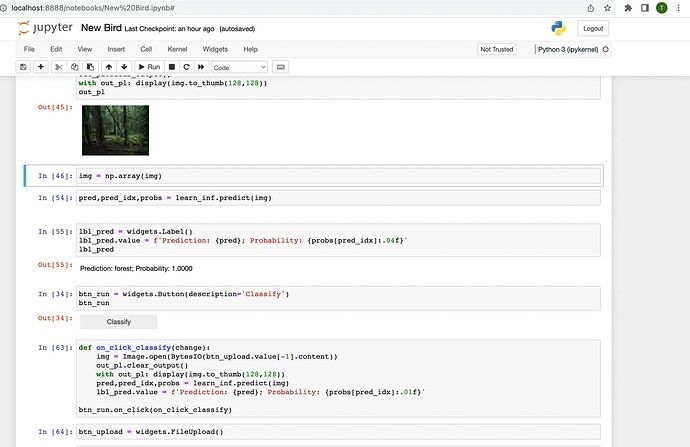Screen dimensions: 690x447
Task: Move the selected cell up
Action: click(x=109, y=67)
